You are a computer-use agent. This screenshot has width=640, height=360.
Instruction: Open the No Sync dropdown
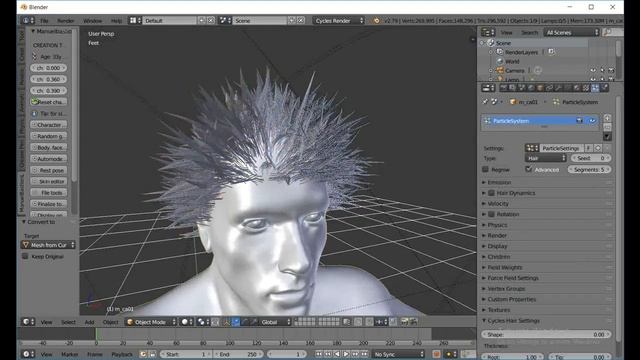398,354
